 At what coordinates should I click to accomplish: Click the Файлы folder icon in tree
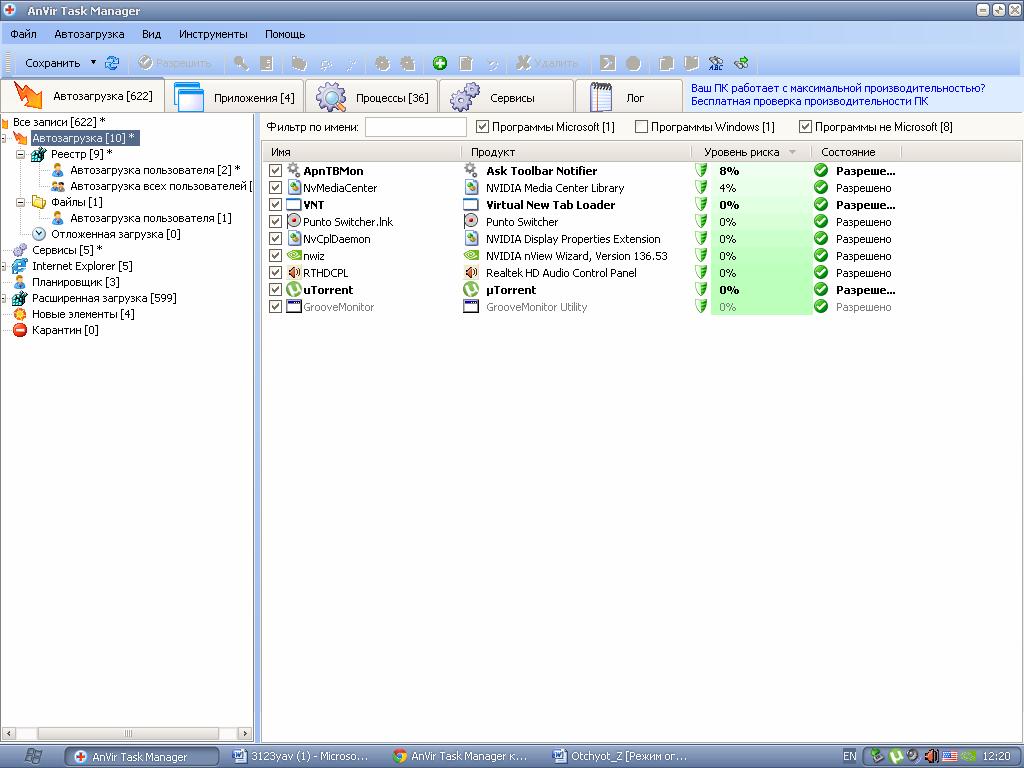[39, 202]
